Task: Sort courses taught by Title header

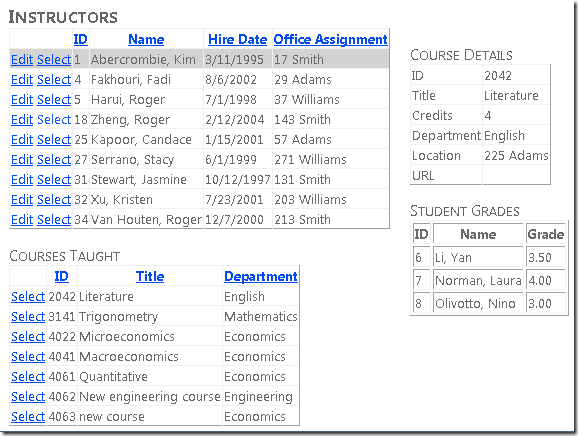Action: tap(150, 276)
